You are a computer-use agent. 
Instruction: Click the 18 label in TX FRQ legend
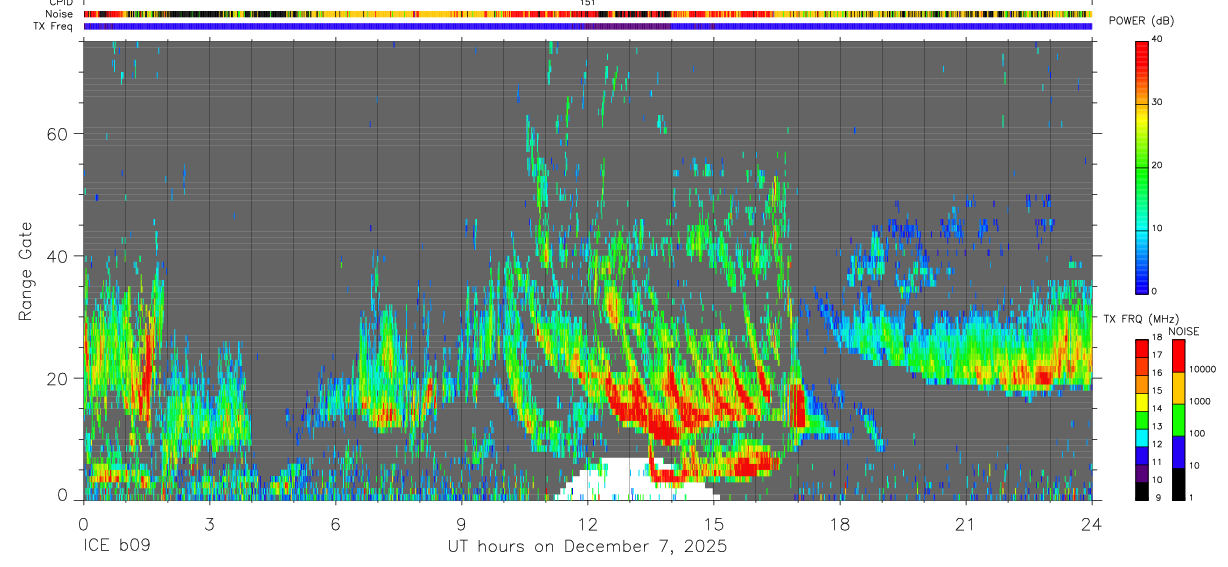coord(1157,338)
